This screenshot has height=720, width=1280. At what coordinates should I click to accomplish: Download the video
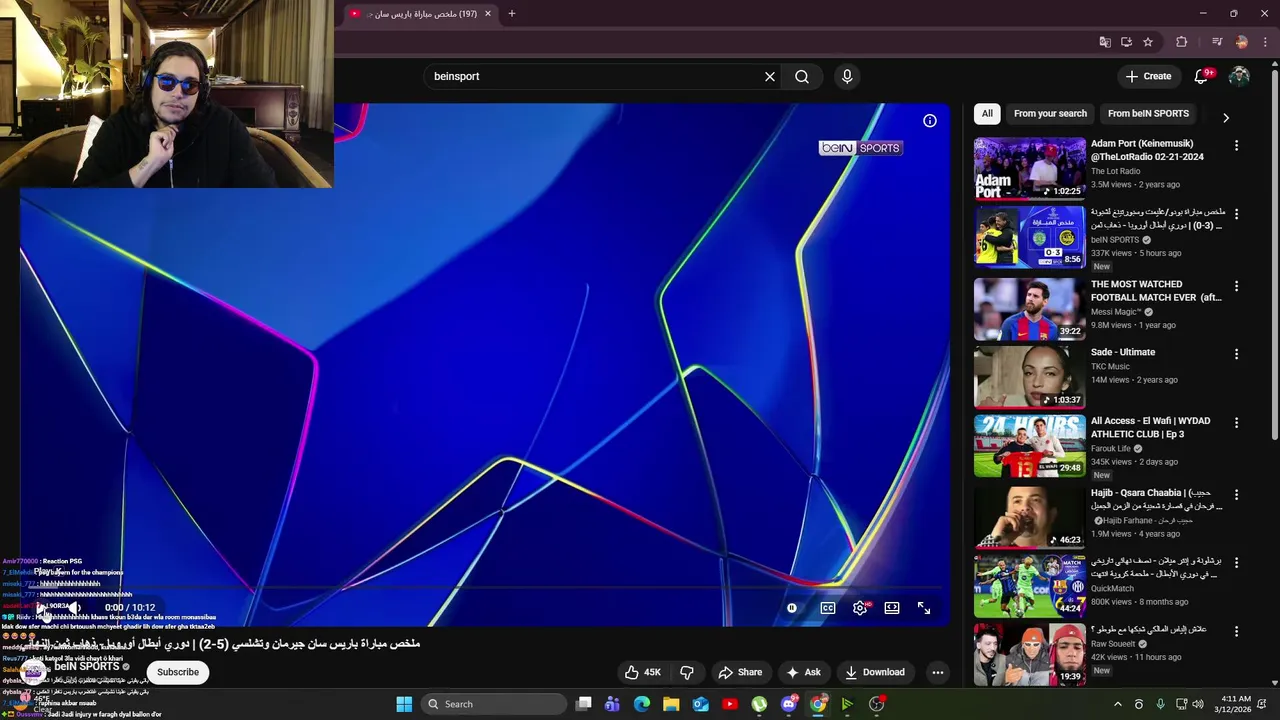point(874,672)
